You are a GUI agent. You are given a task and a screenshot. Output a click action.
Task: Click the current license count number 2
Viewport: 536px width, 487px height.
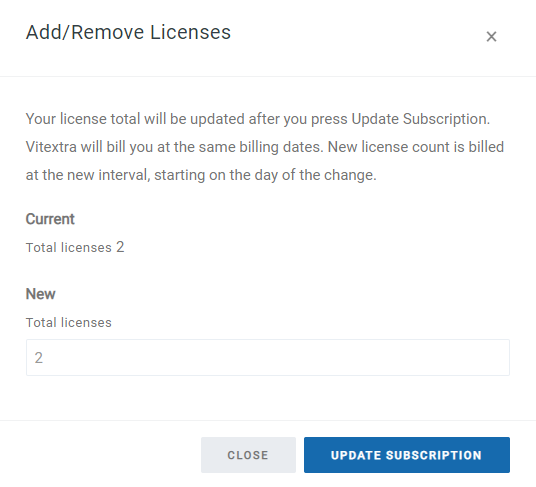(x=120, y=247)
